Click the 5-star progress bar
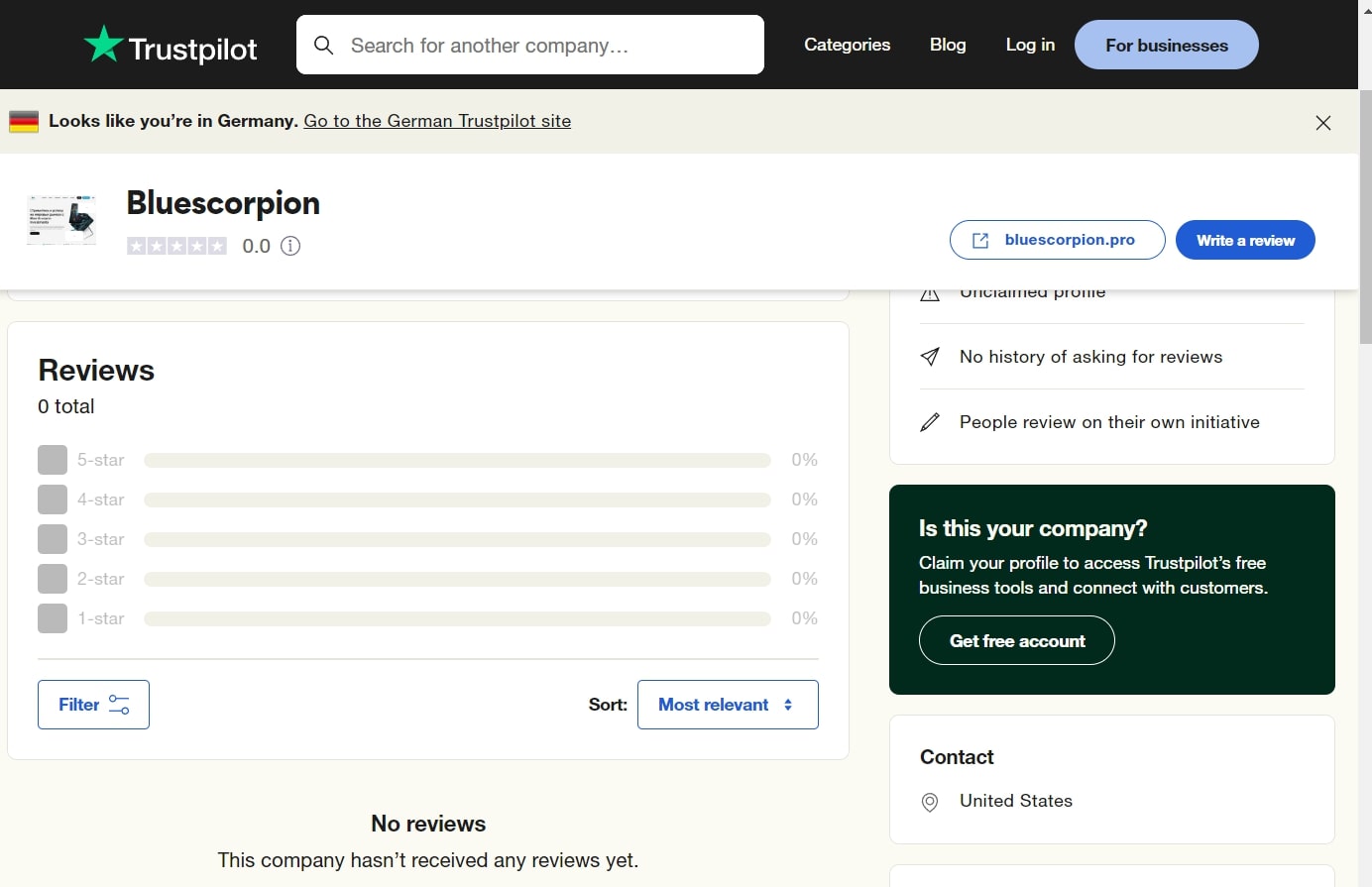Screen dimensions: 1372x887 457,460
